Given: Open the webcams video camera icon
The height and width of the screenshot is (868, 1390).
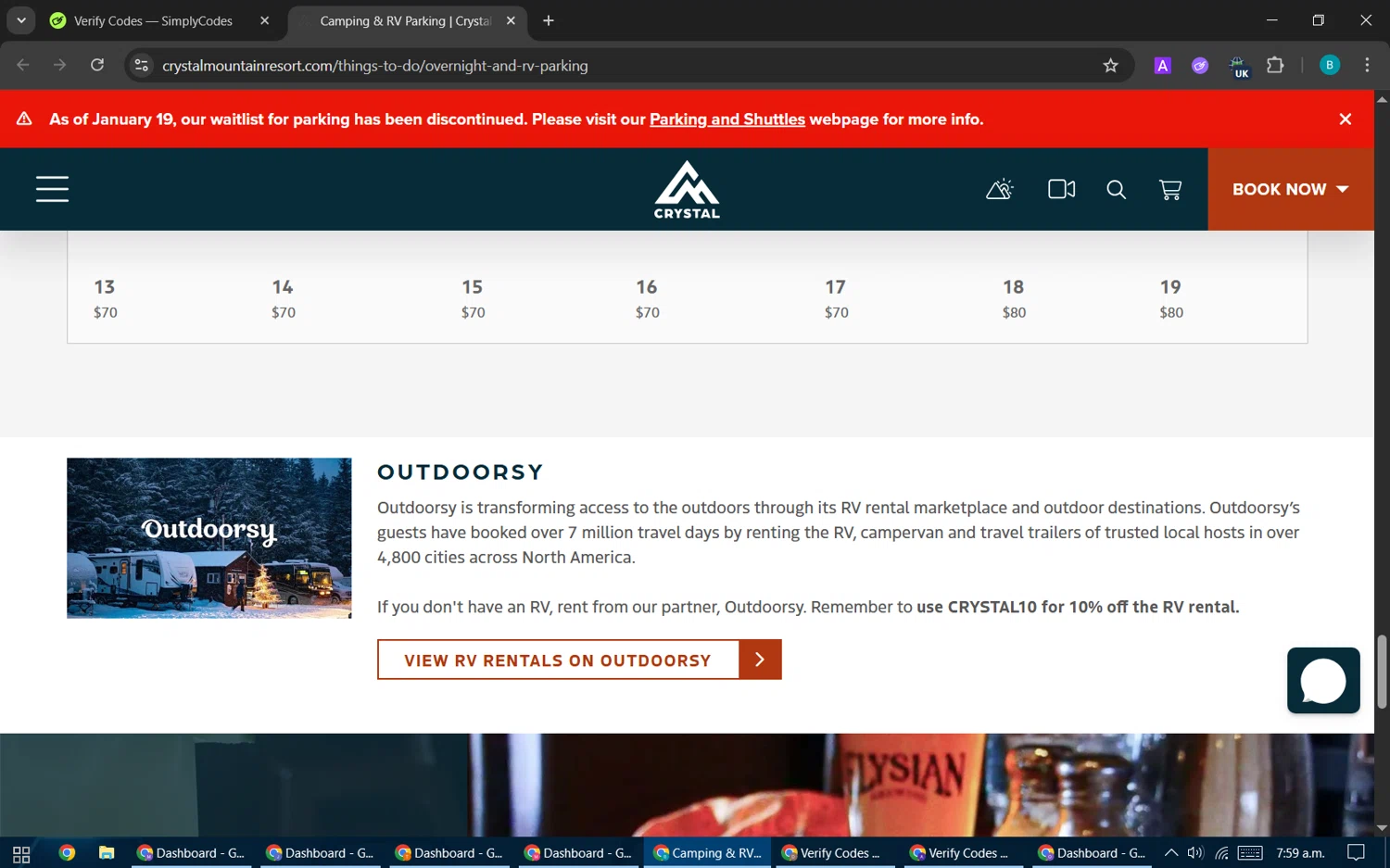Looking at the screenshot, I should 1062,189.
